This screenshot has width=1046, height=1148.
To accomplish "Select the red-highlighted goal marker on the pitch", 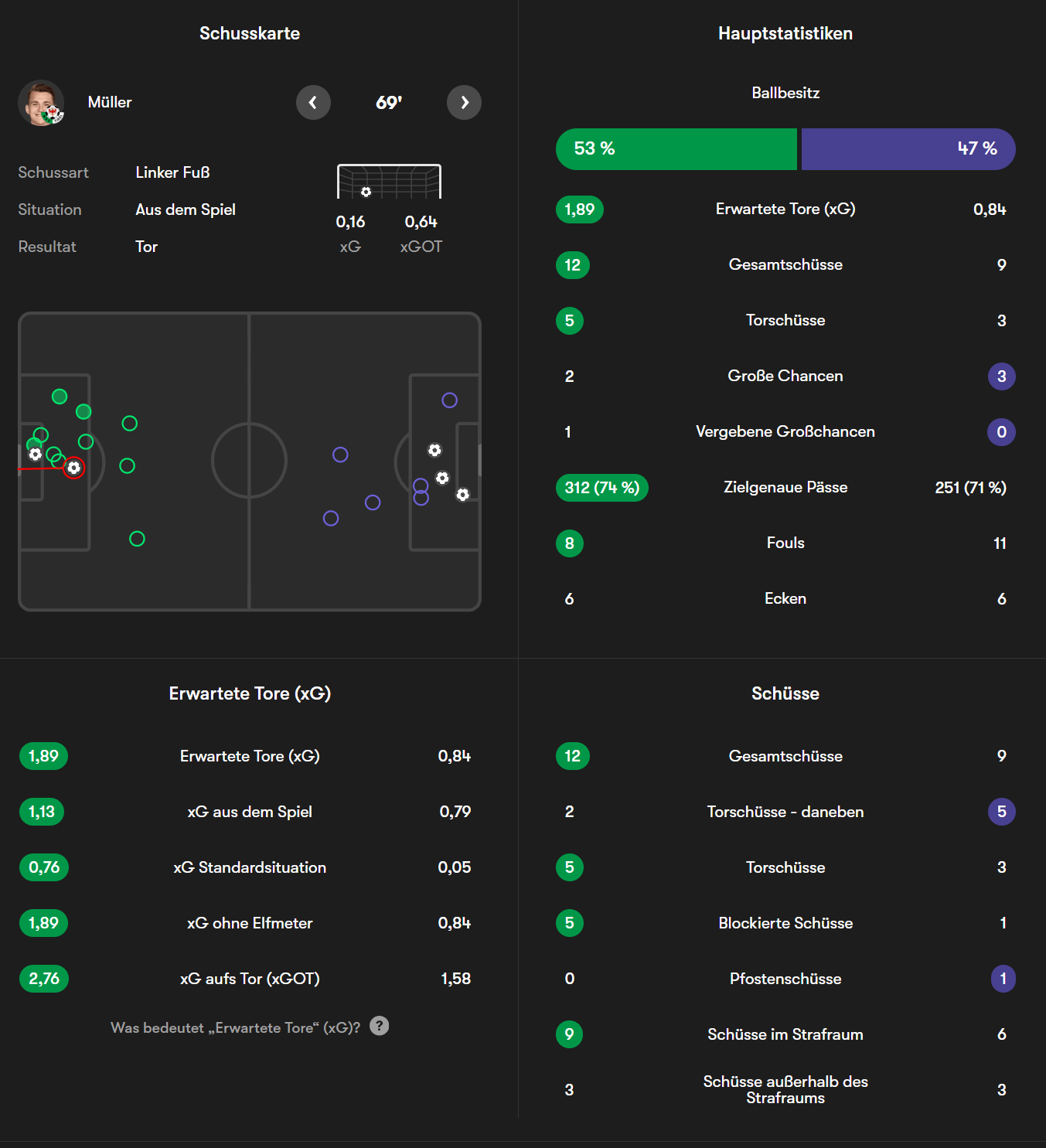I will coord(73,468).
